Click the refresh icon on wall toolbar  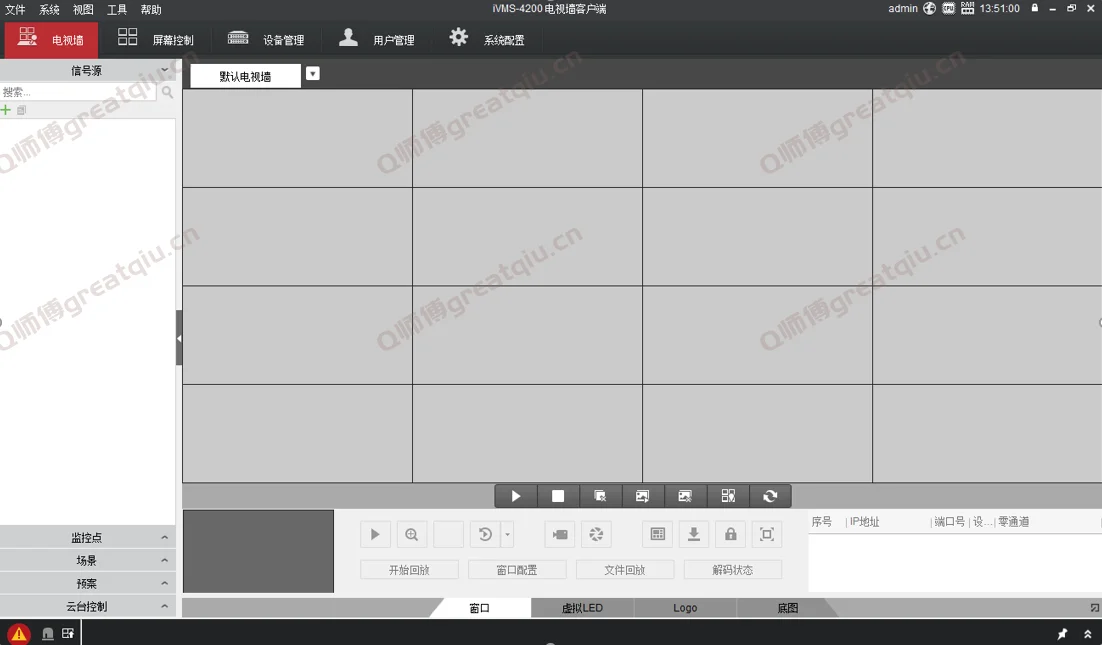(770, 496)
